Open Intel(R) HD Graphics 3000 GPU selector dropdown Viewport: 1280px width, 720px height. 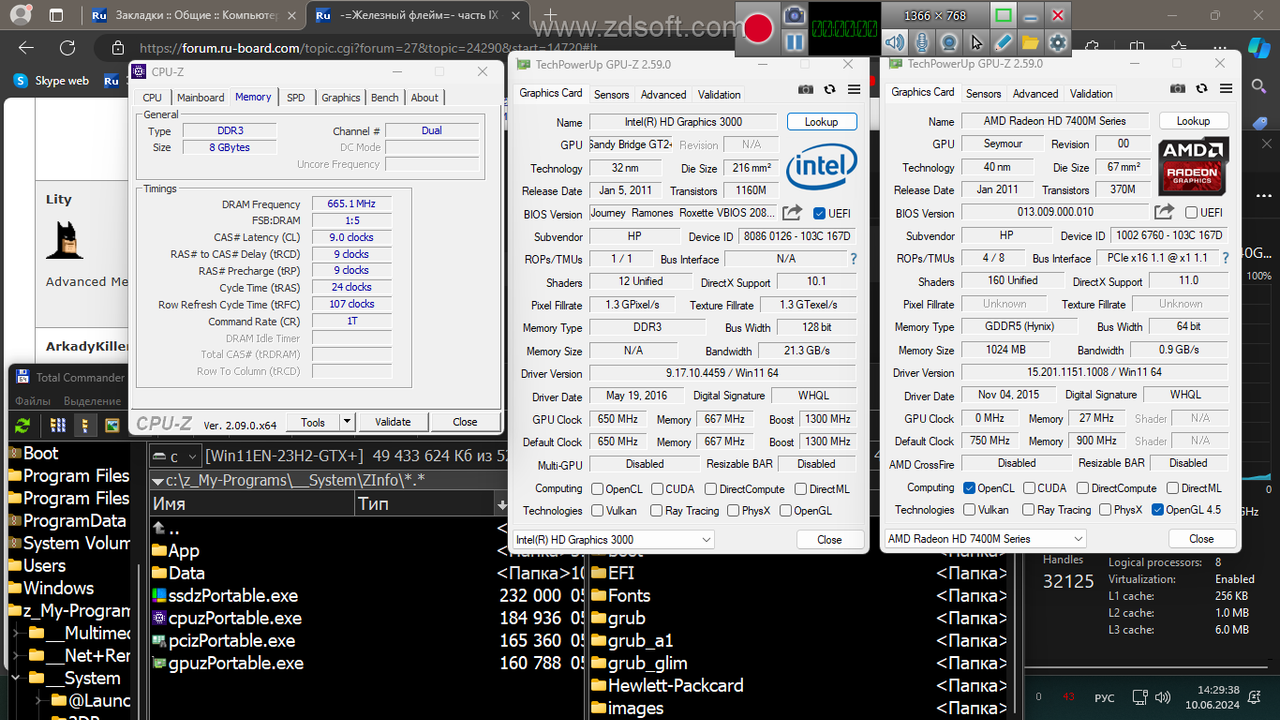tap(613, 540)
